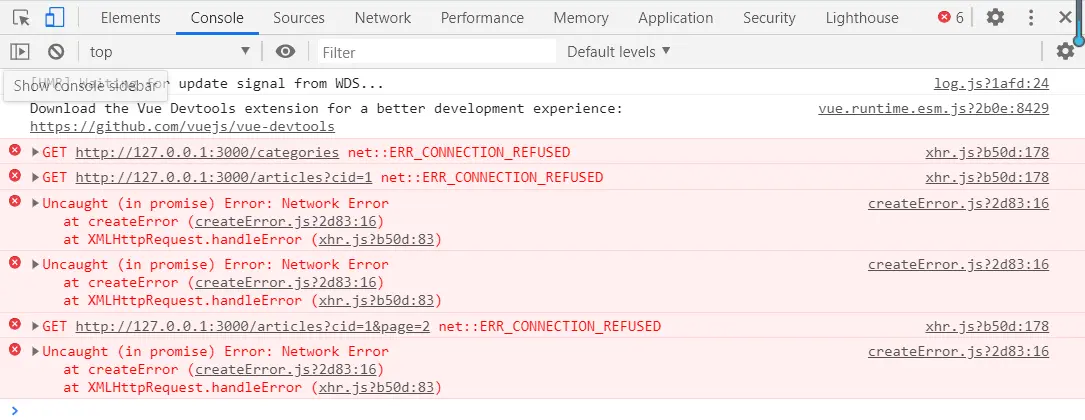
Task: Expand the first Uncaught Network Error entry
Action: click(36, 204)
